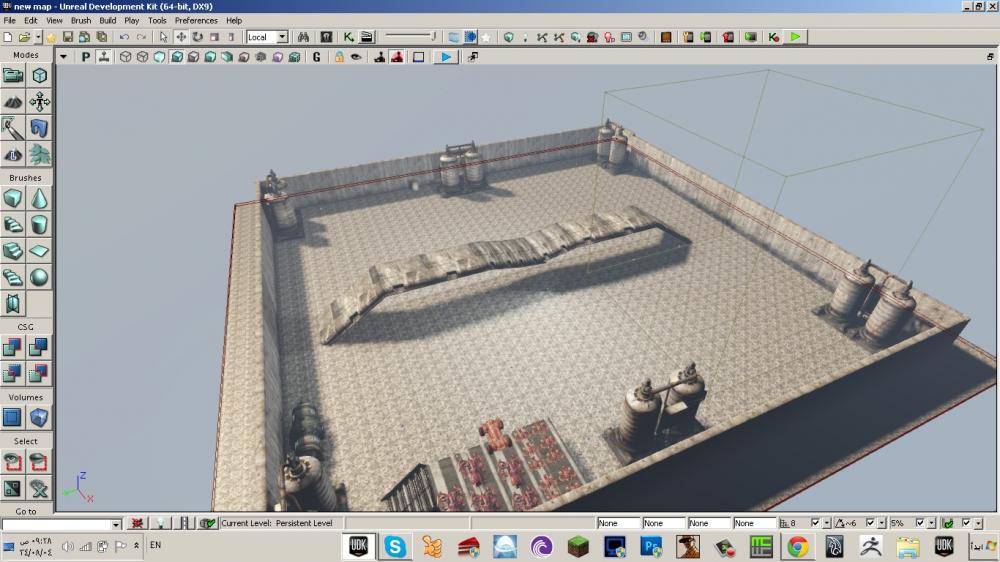Create Spiral staircase brush
1000x562 pixels.
13,277
